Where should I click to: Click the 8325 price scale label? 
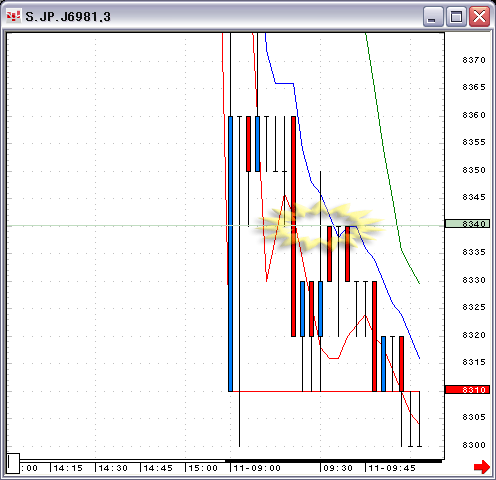474,307
